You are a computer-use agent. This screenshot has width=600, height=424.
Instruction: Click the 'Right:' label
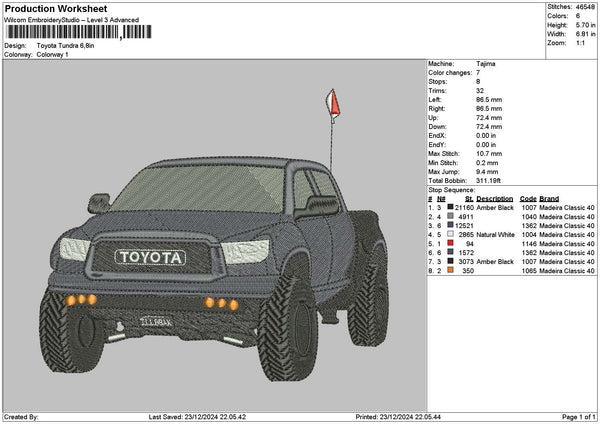437,109
